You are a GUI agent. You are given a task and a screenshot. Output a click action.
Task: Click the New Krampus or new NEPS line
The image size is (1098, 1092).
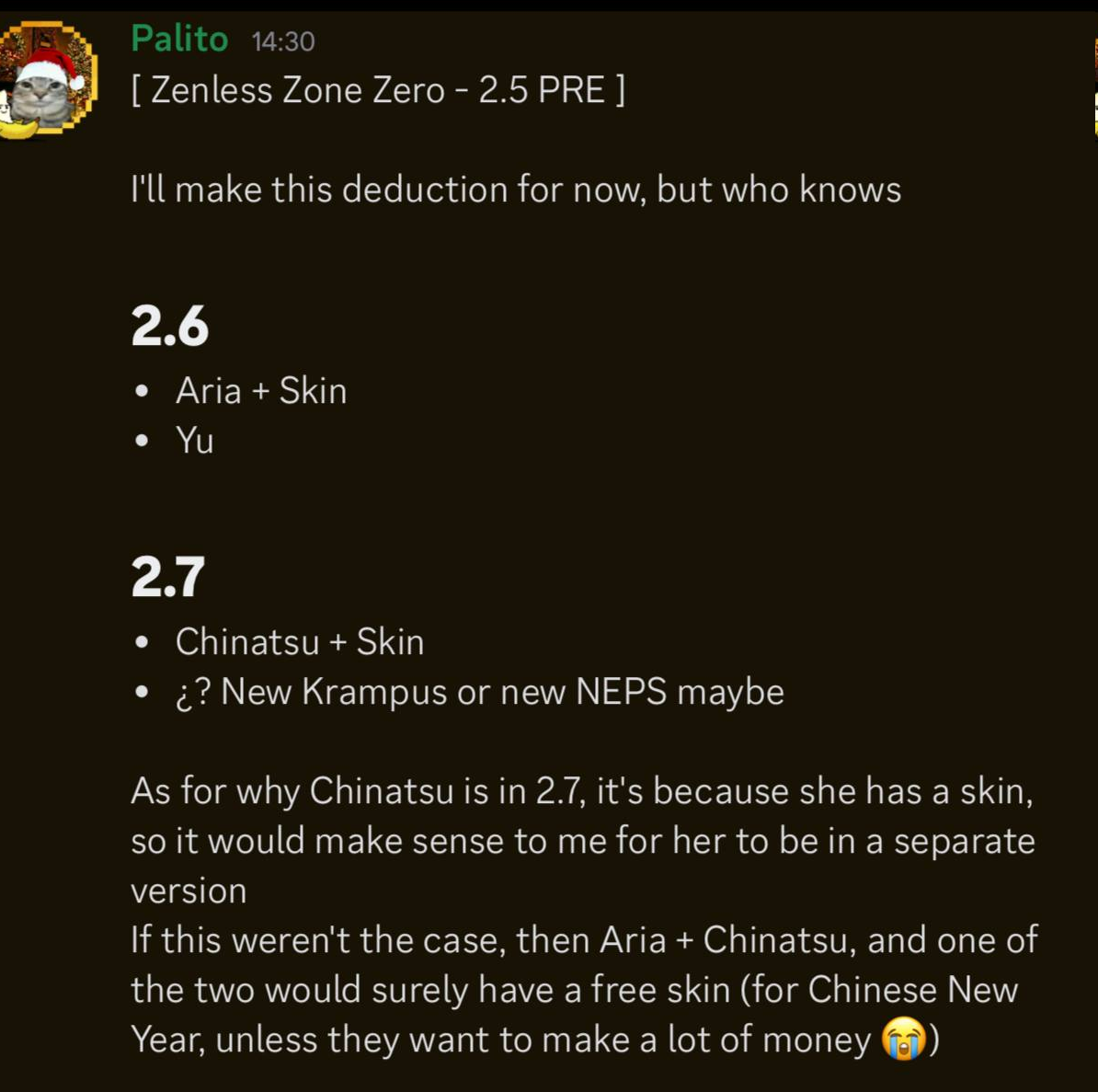480,692
